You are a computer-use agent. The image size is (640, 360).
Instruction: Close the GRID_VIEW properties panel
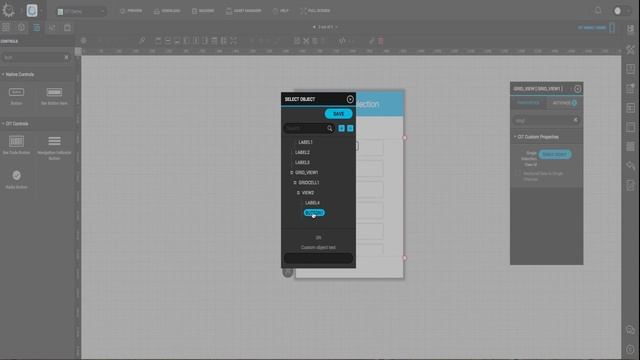577,89
